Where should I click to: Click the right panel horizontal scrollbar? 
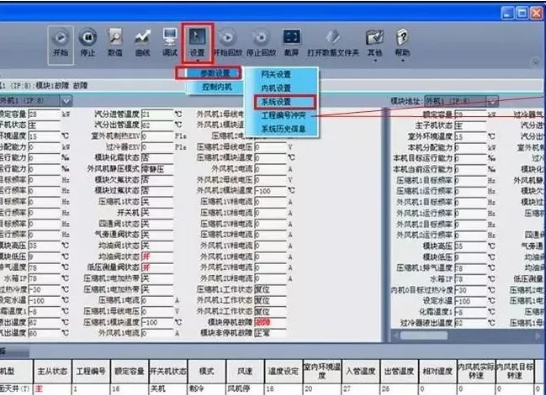467,335
